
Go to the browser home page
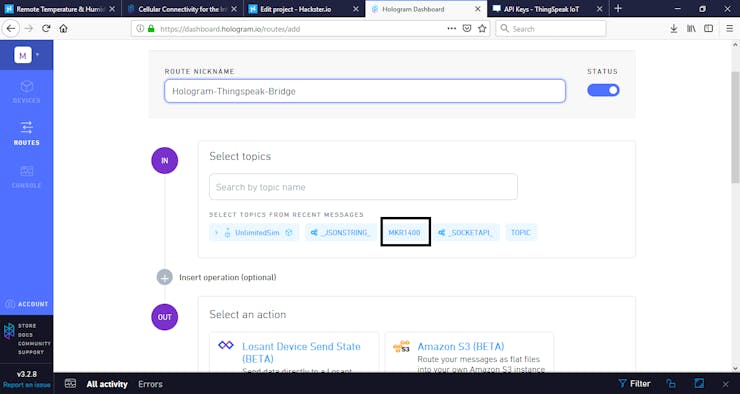pyautogui.click(x=63, y=29)
